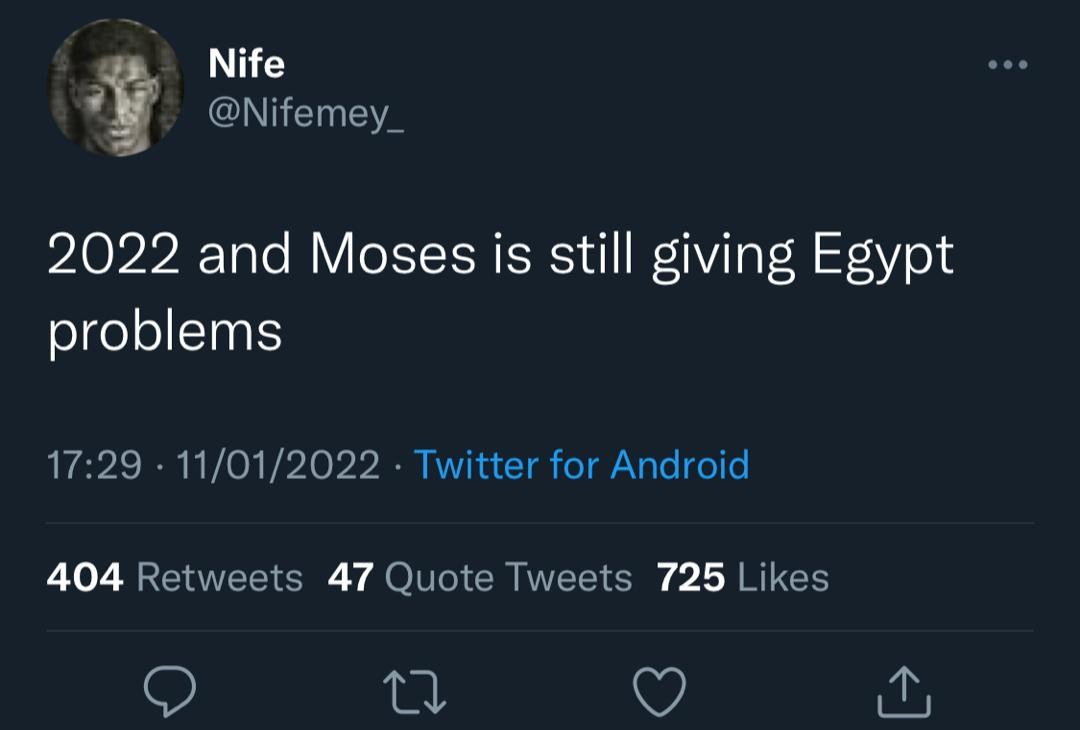Open the @Nifemey_ handle profile
The image size is (1080, 730).
pyautogui.click(x=306, y=113)
